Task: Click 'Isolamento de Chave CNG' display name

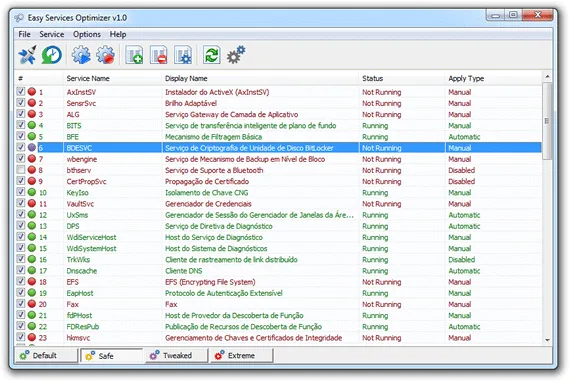Action: pos(206,193)
